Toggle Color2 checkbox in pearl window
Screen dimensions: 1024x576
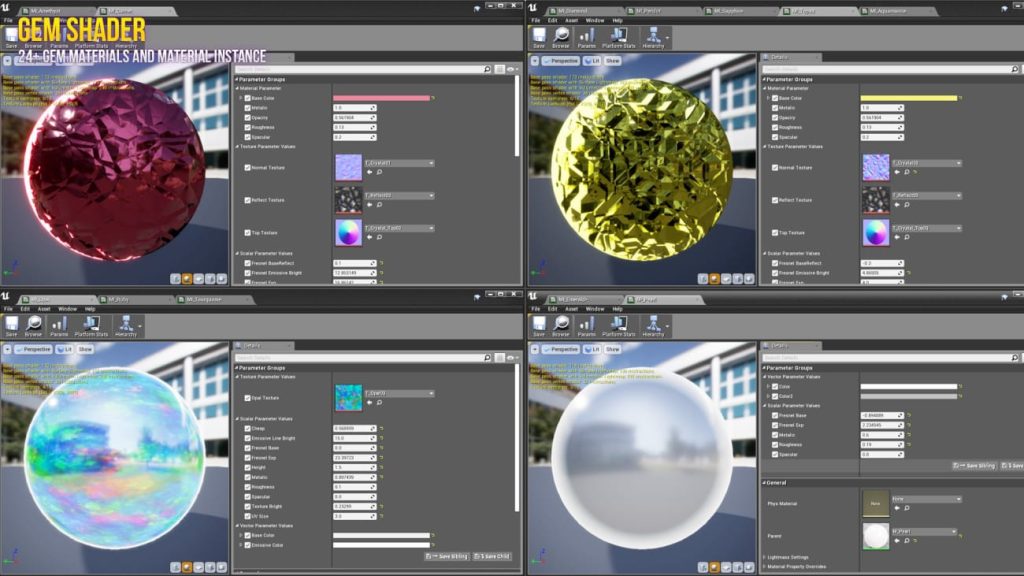tap(775, 396)
